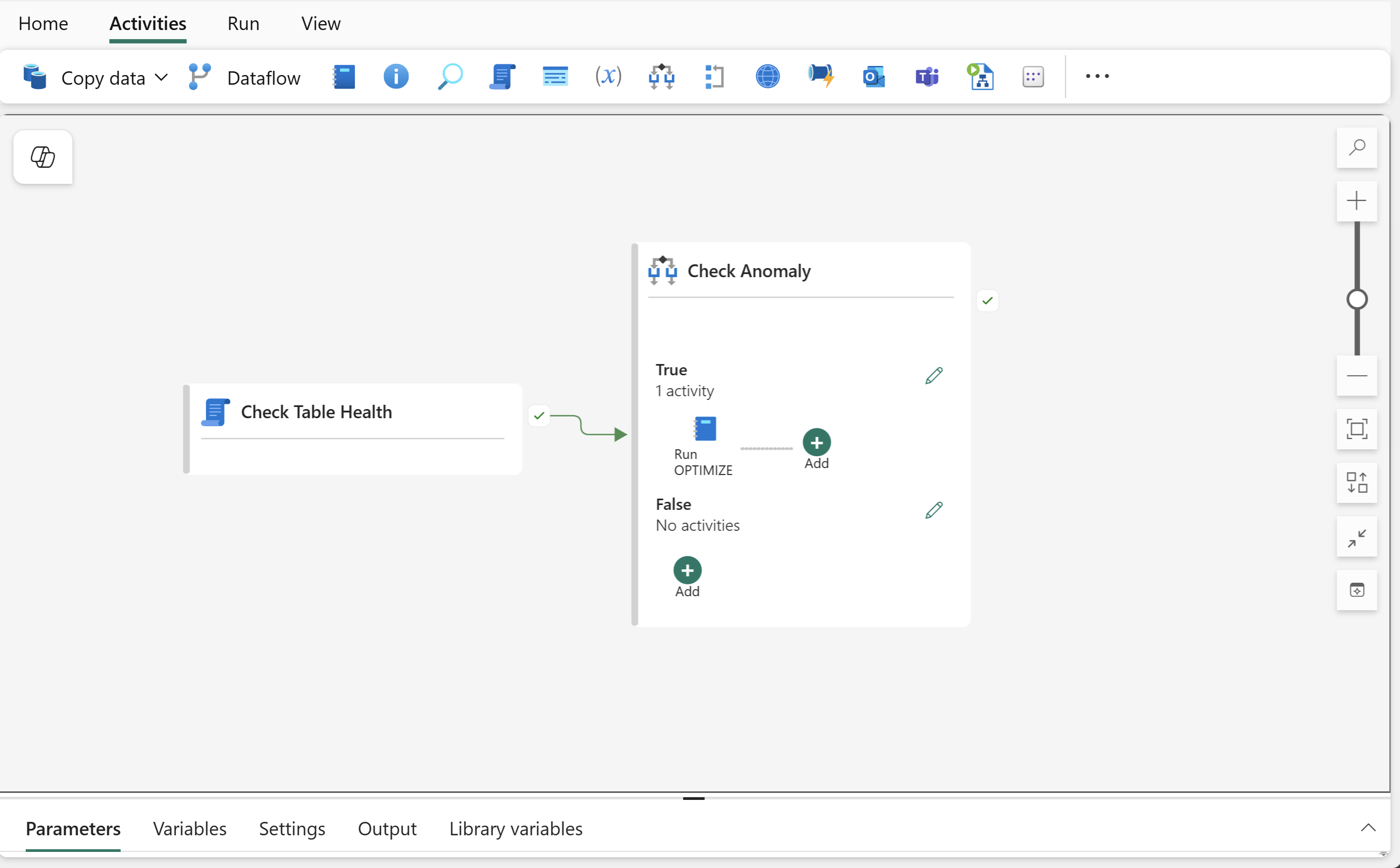Switch to the Variables tab
Image resolution: width=1400 pixels, height=868 pixels.
pos(189,828)
